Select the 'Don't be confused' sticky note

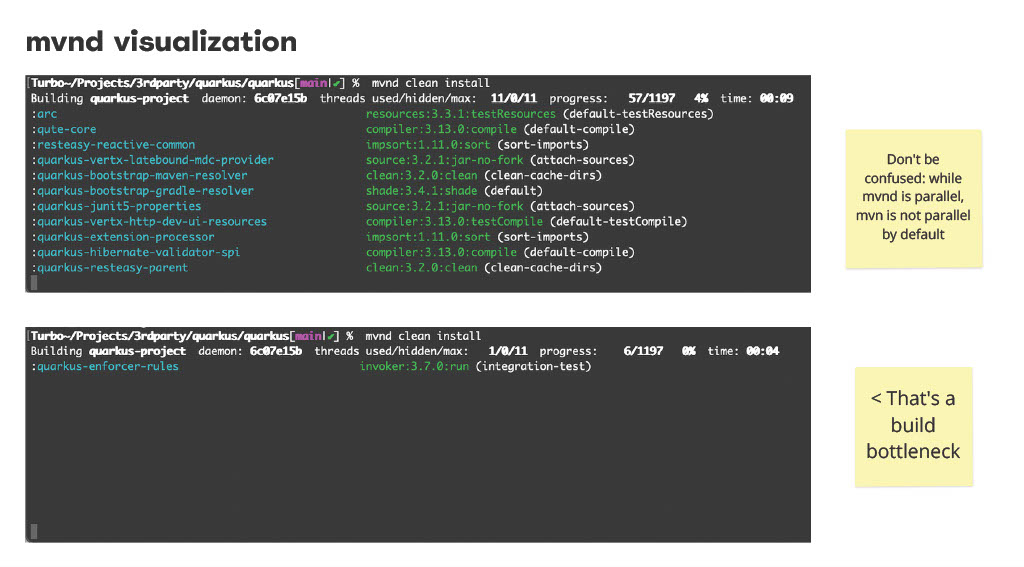pos(914,199)
